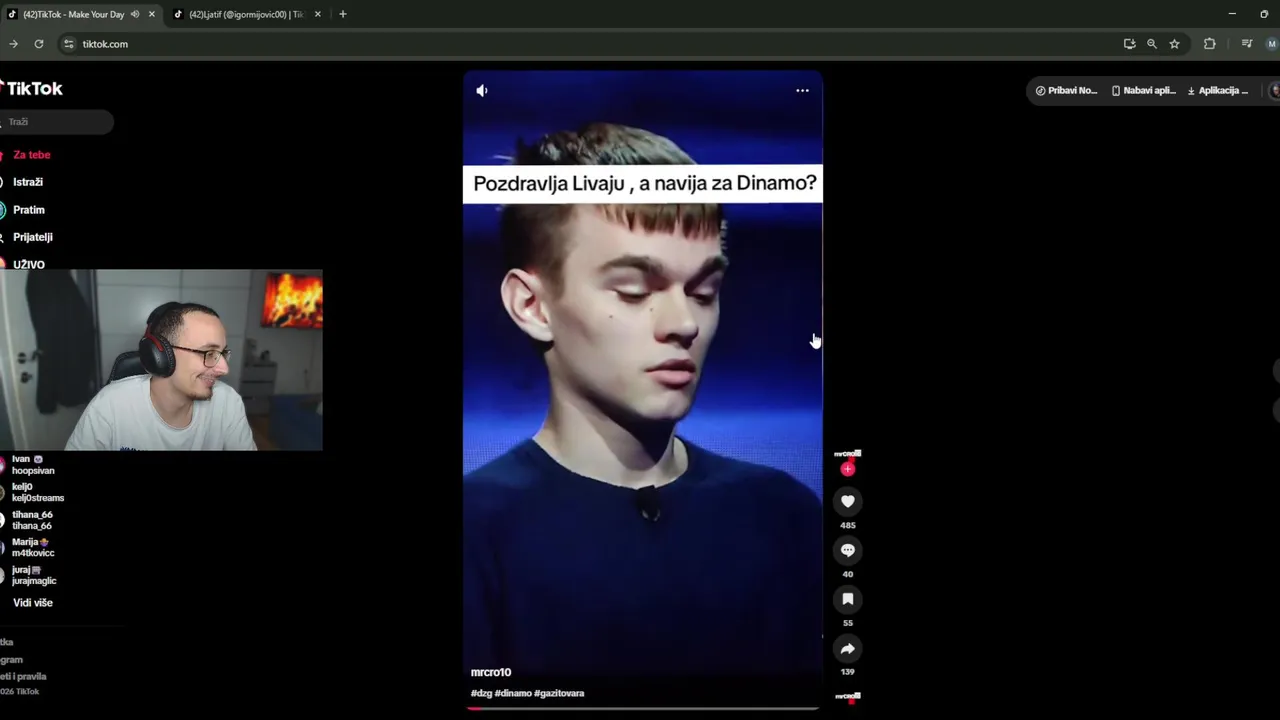The height and width of the screenshot is (720, 1280).
Task: Go to TikTok home via logo
Action: 32,88
